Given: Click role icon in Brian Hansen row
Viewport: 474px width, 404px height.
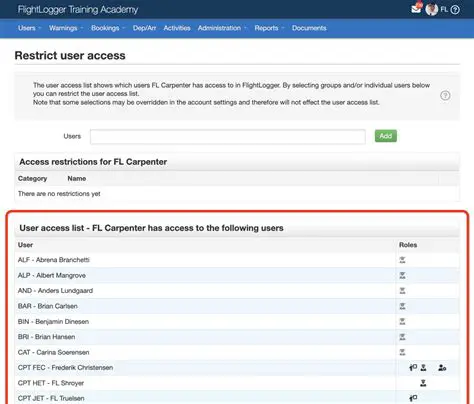Looking at the screenshot, I should click(402, 337).
